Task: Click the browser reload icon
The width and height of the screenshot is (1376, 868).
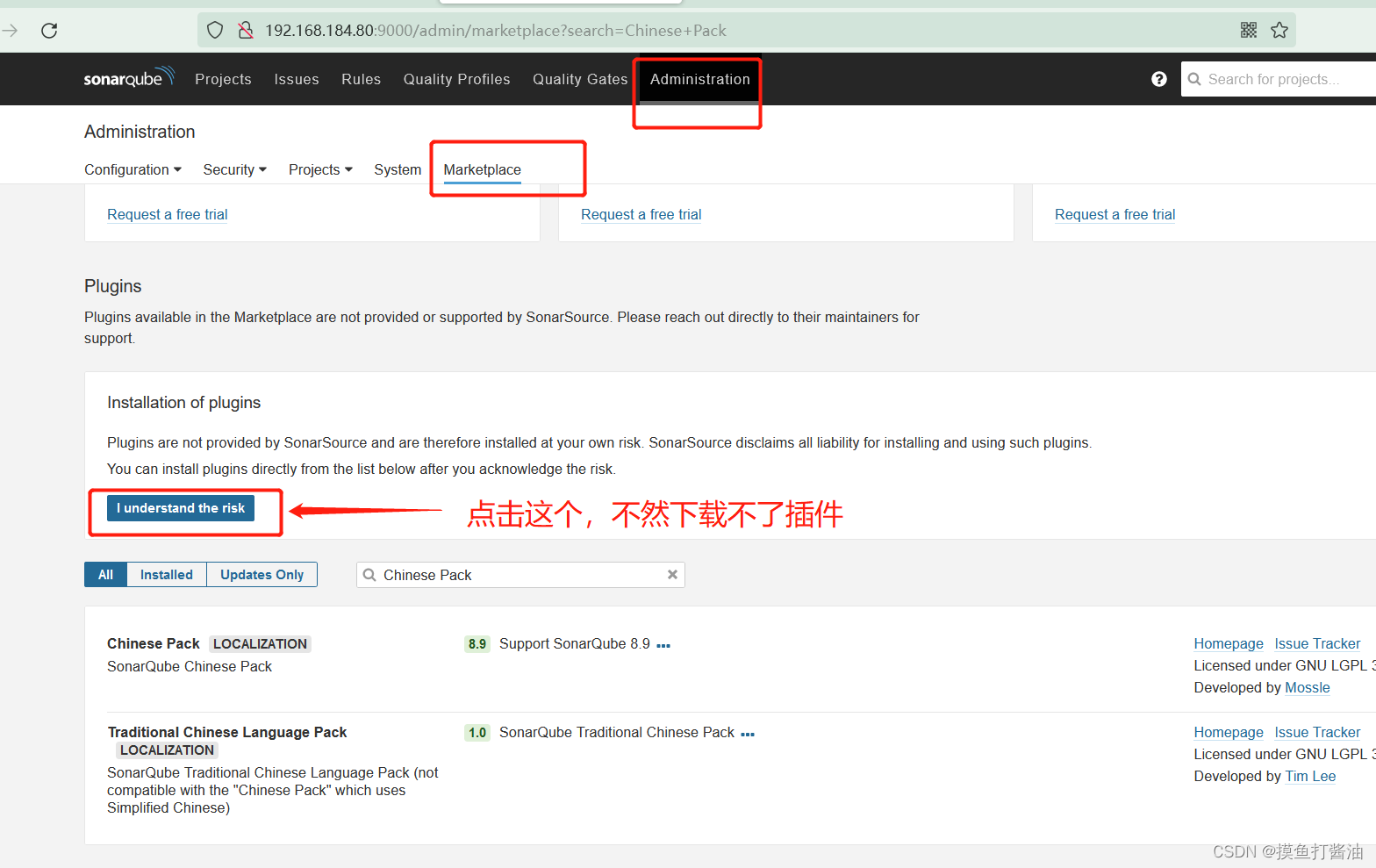Action: tap(49, 31)
